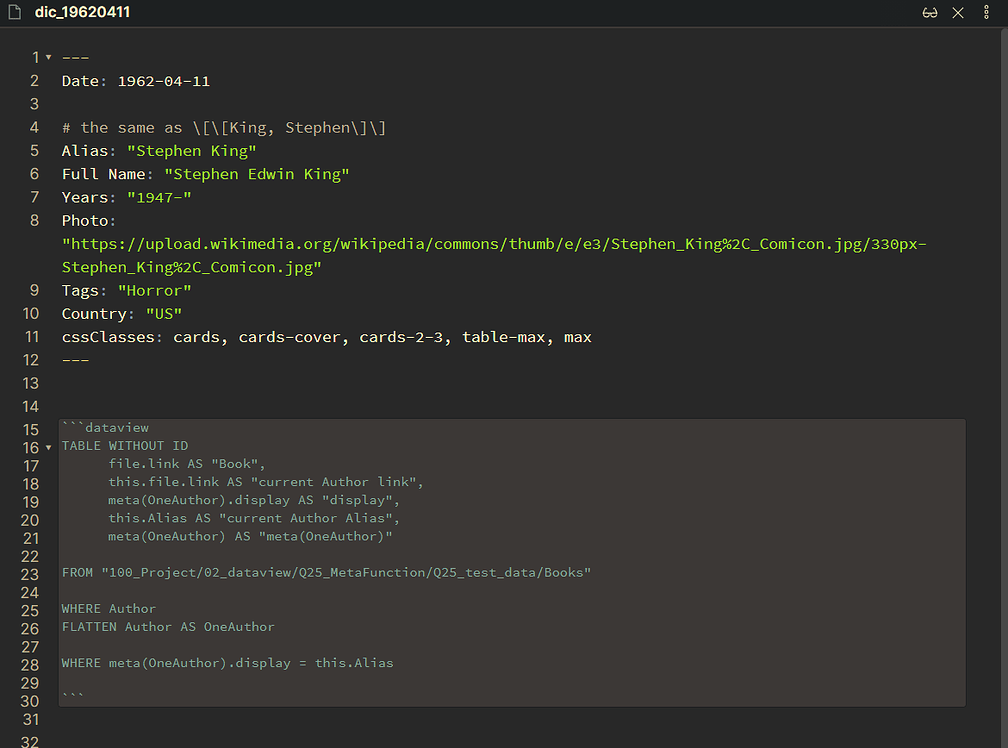Viewport: 1008px width, 748px height.
Task: Collapse the frontmatter using the fold arrow
Action: click(47, 57)
